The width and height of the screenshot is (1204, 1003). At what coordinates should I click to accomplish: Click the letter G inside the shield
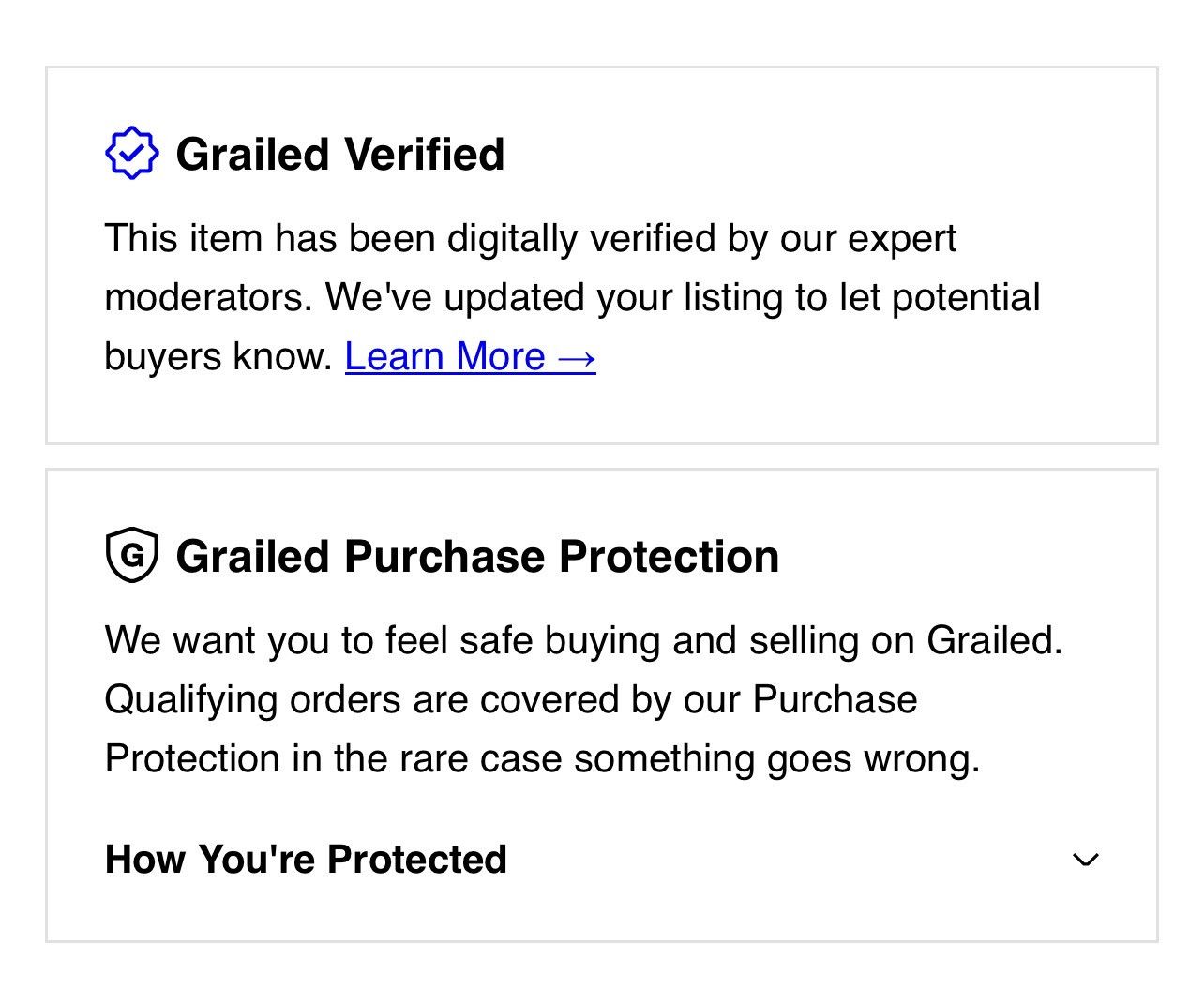tap(132, 554)
